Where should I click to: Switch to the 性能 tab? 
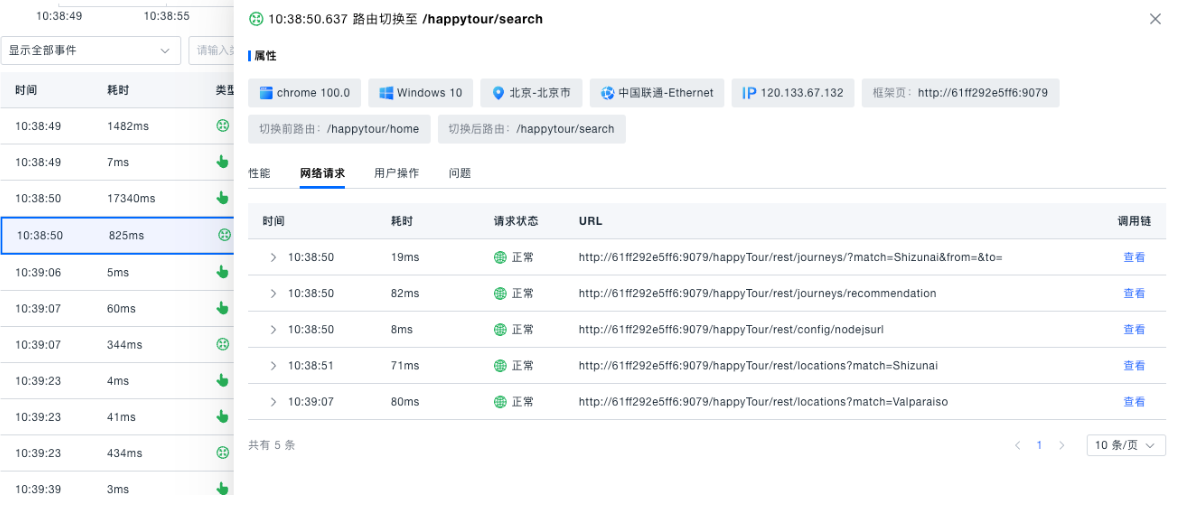click(259, 173)
